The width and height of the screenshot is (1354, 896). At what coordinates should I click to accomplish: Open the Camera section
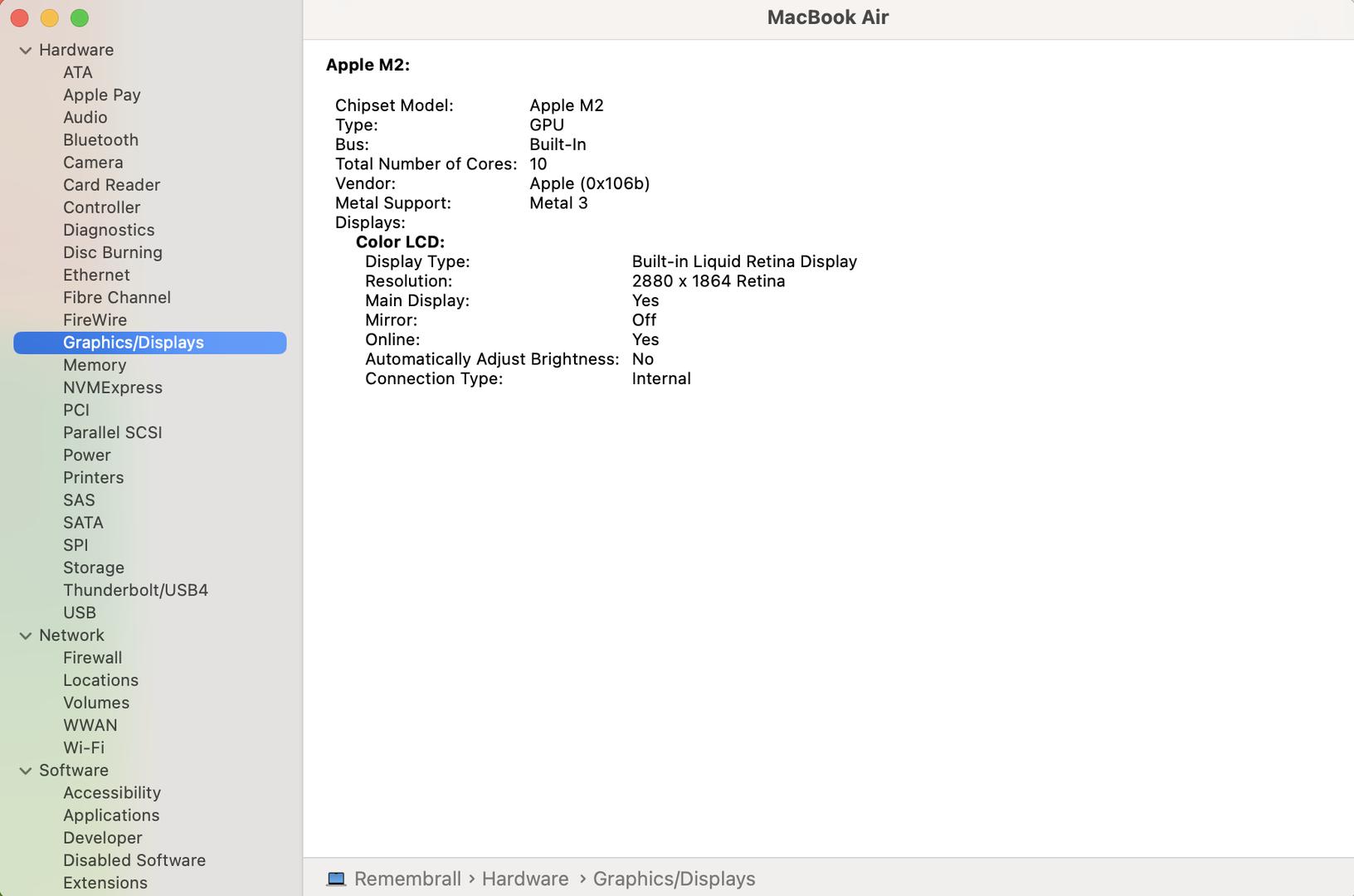tap(93, 162)
